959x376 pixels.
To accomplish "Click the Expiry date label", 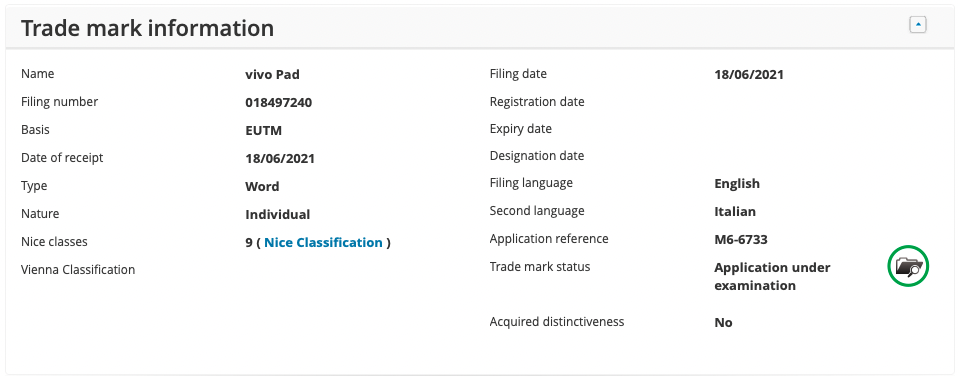I will pyautogui.click(x=520, y=129).
